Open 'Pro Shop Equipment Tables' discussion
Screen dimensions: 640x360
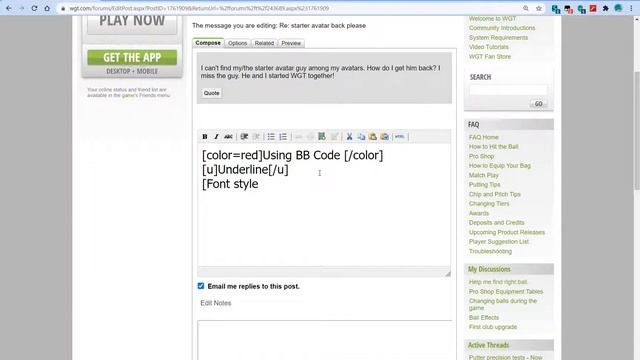pos(506,291)
